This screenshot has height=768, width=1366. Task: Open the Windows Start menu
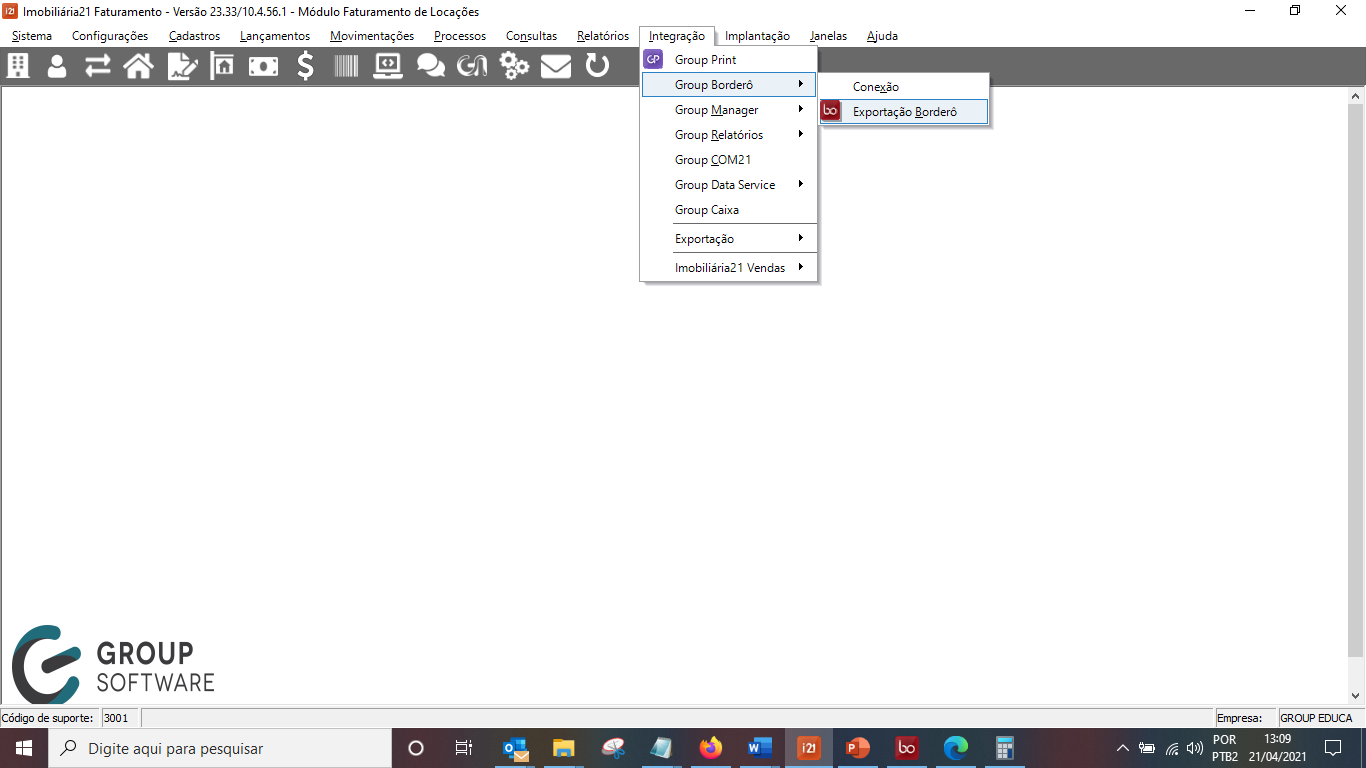tap(24, 748)
